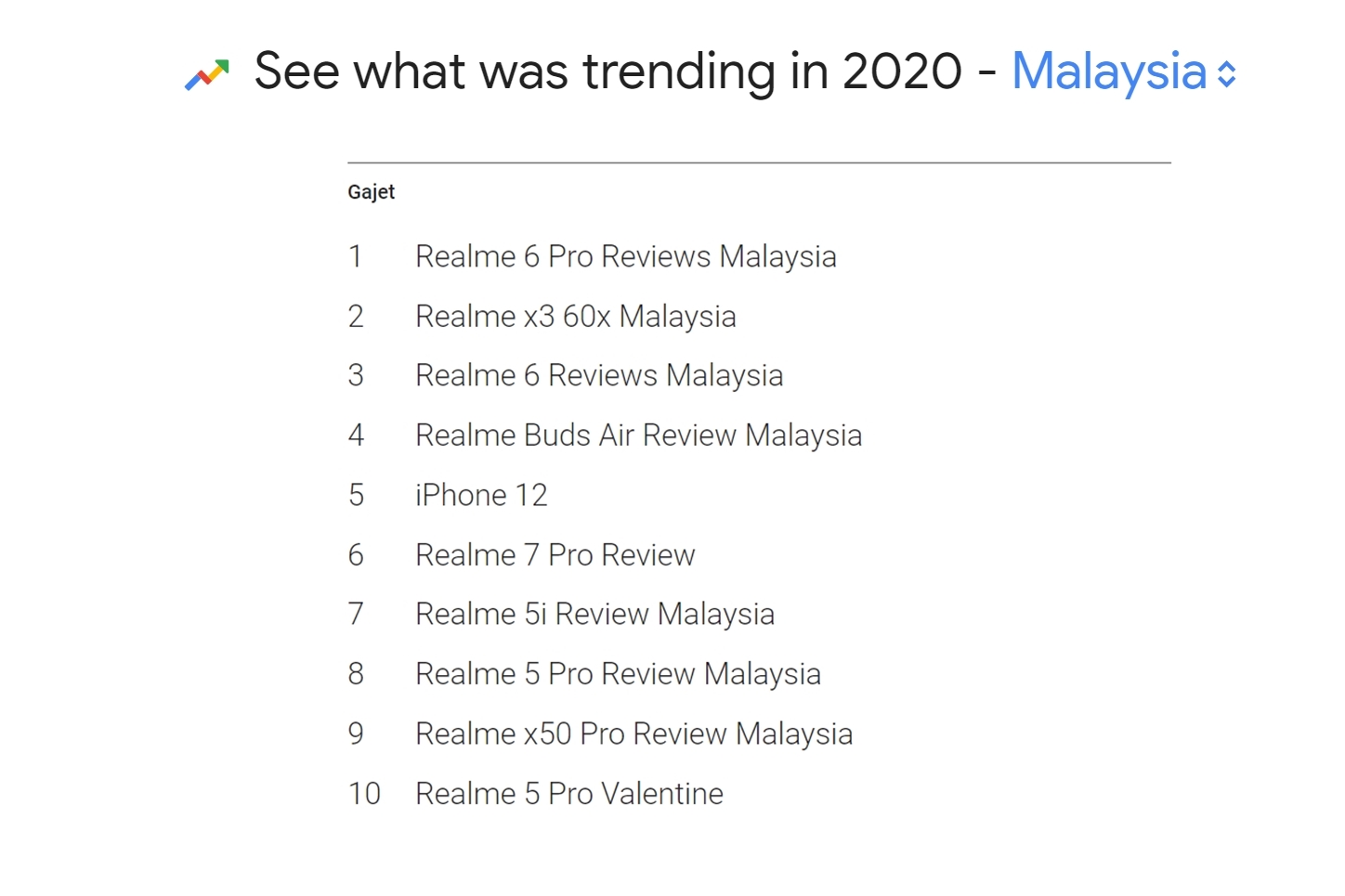Viewport: 1345px width, 896px height.
Task: Open "Realme 5 Pro Valentine" item
Action: click(568, 794)
